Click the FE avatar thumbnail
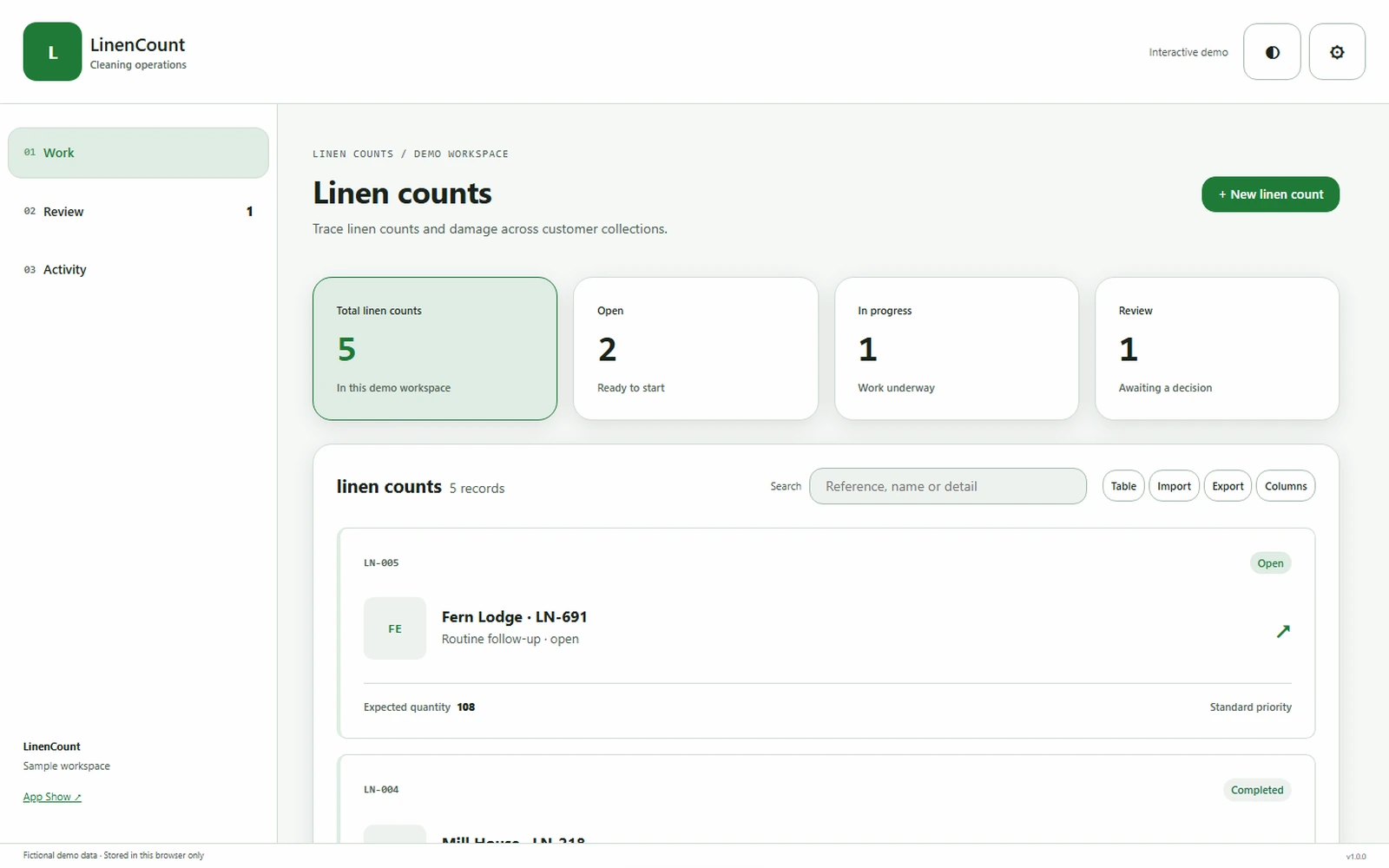The width and height of the screenshot is (1389, 868). coord(395,628)
